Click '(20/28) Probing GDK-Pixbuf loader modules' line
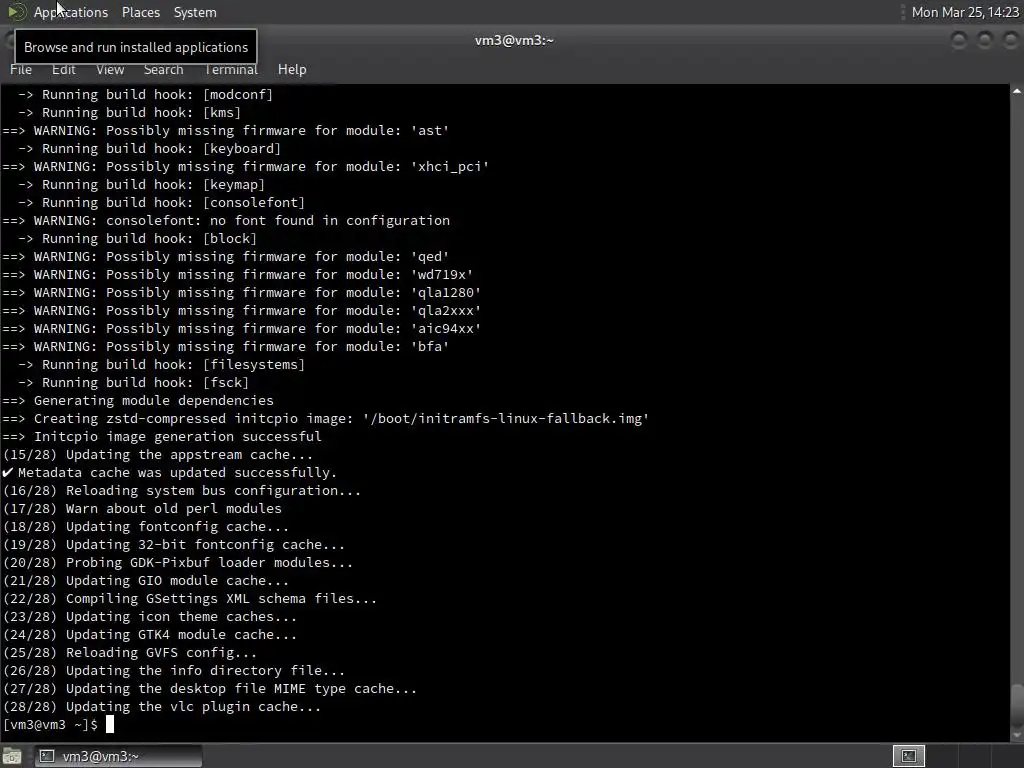The width and height of the screenshot is (1024, 768). (178, 563)
